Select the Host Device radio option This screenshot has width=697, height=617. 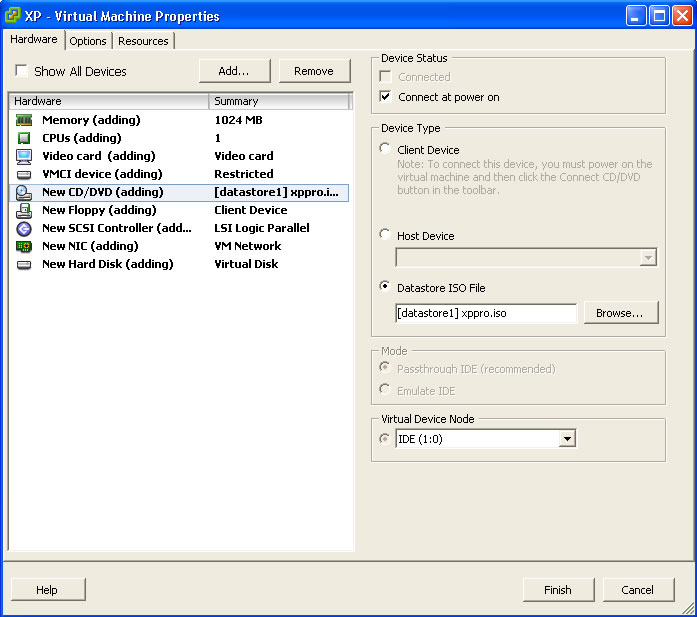click(x=385, y=235)
